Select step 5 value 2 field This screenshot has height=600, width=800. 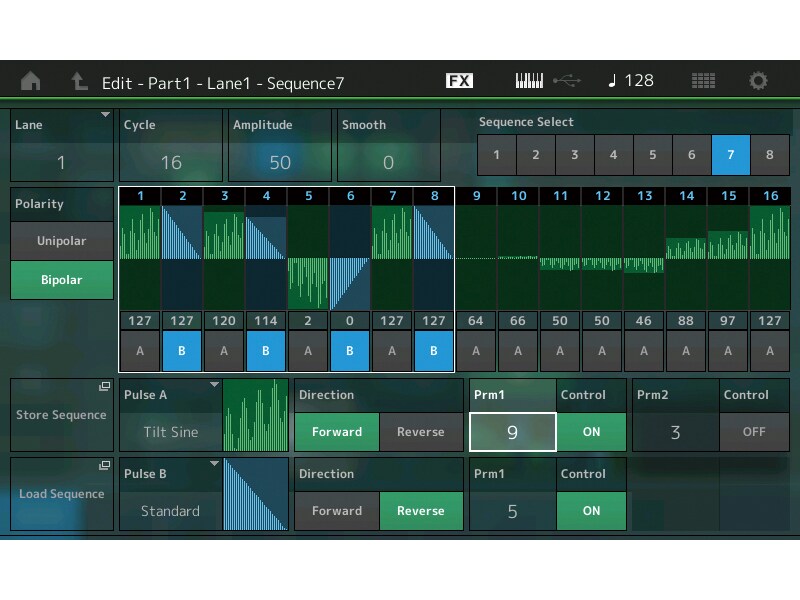tap(308, 321)
